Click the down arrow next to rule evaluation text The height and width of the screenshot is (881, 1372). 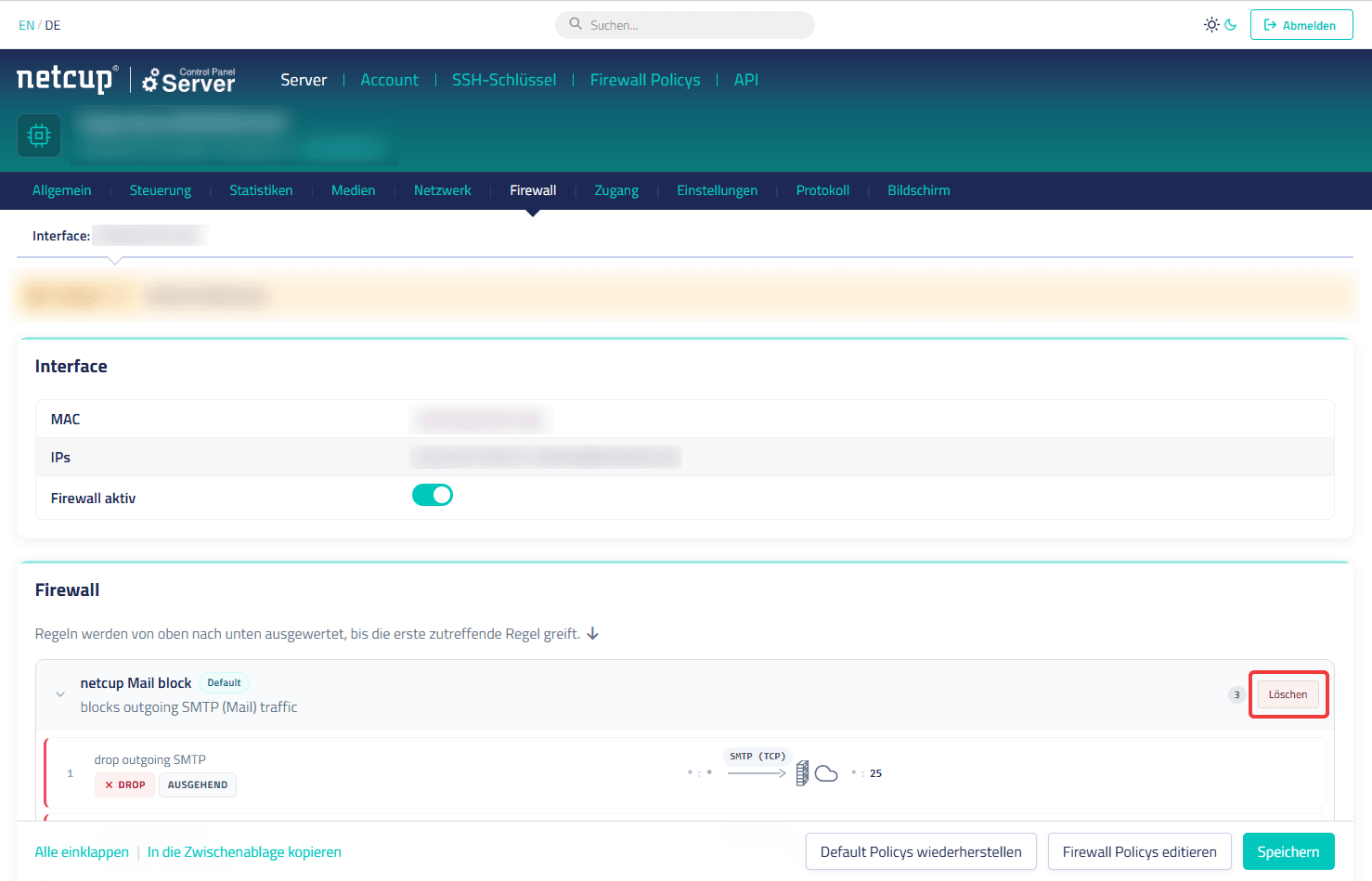click(592, 634)
